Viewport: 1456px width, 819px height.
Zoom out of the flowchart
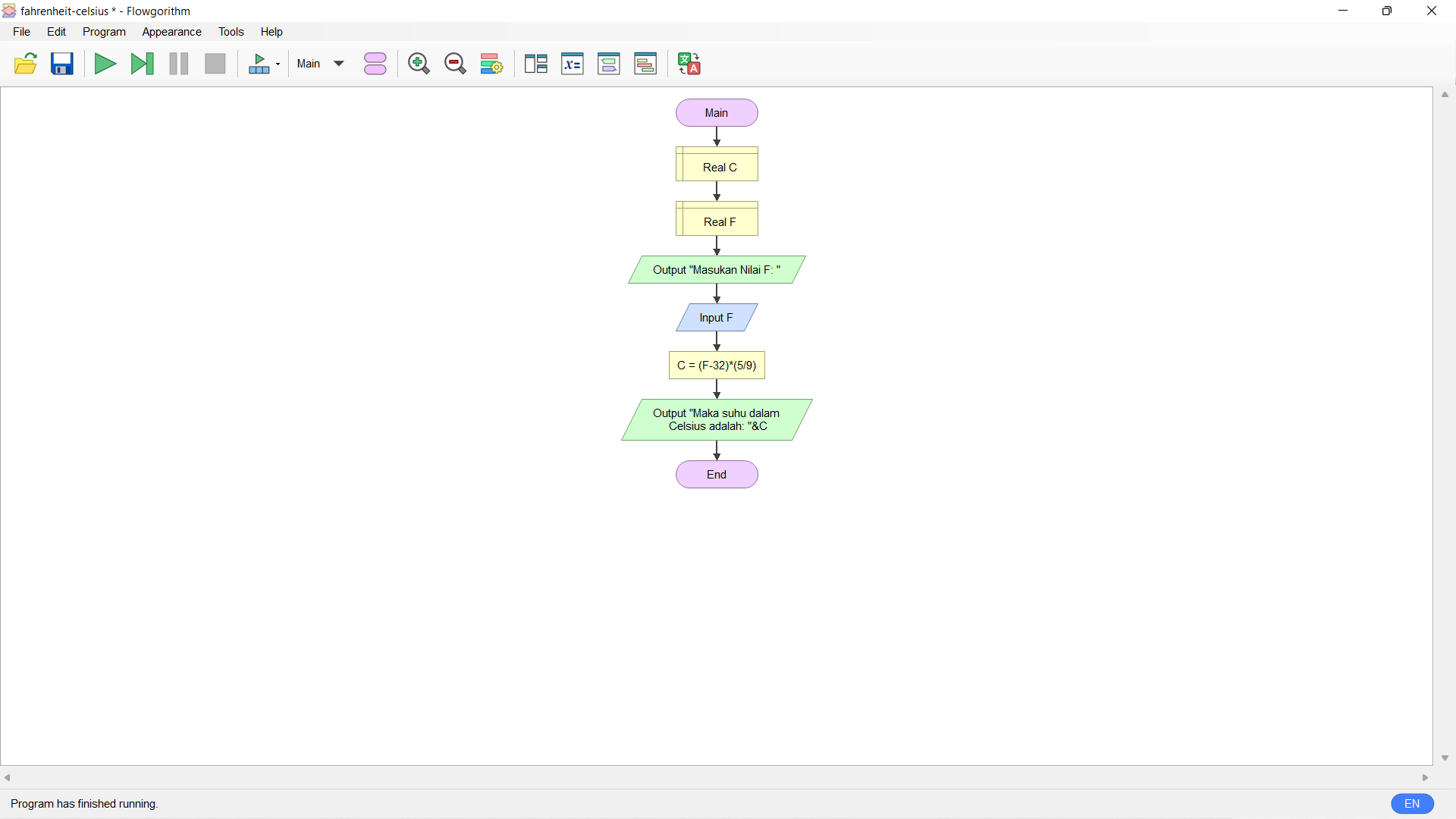click(x=455, y=64)
